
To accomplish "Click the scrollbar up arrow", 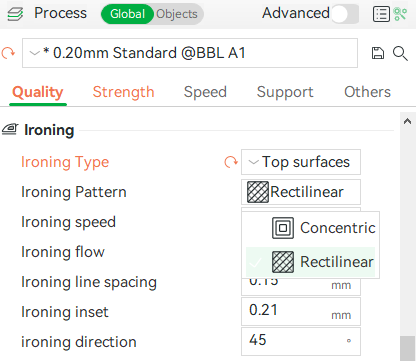I will (407, 121).
